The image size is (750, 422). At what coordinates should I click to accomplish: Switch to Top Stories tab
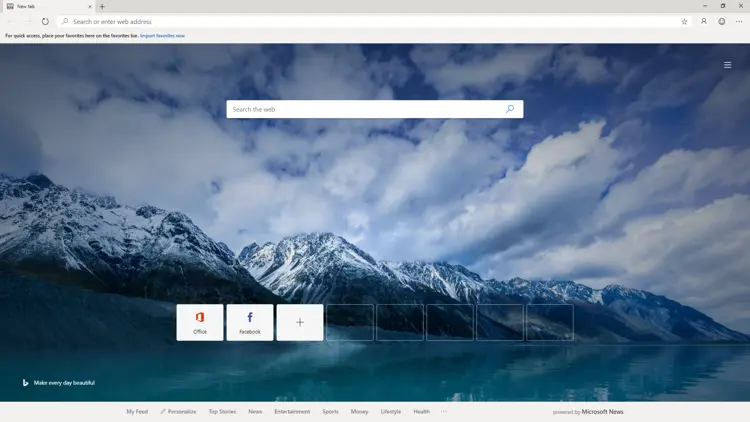[222, 411]
